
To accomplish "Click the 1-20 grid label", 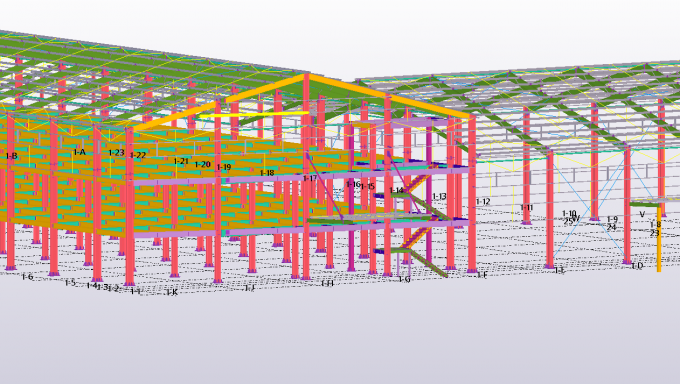I will (x=202, y=164).
